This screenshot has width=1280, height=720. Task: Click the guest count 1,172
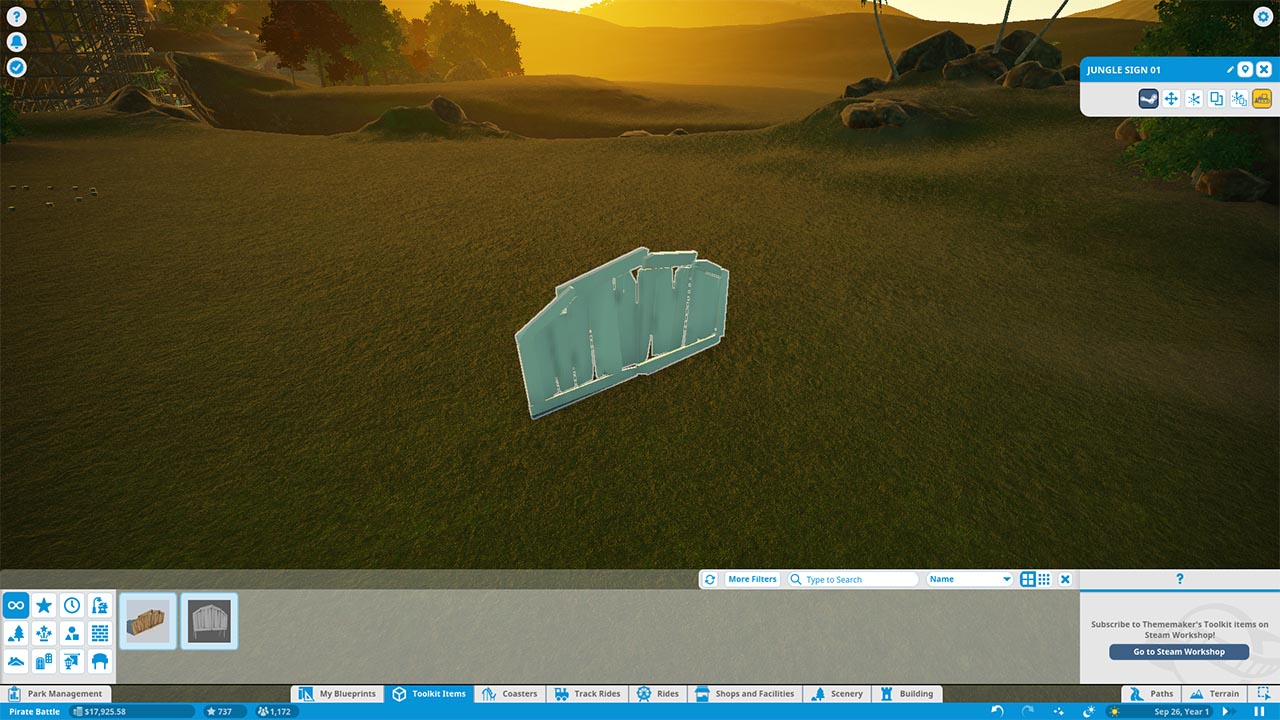pos(275,712)
